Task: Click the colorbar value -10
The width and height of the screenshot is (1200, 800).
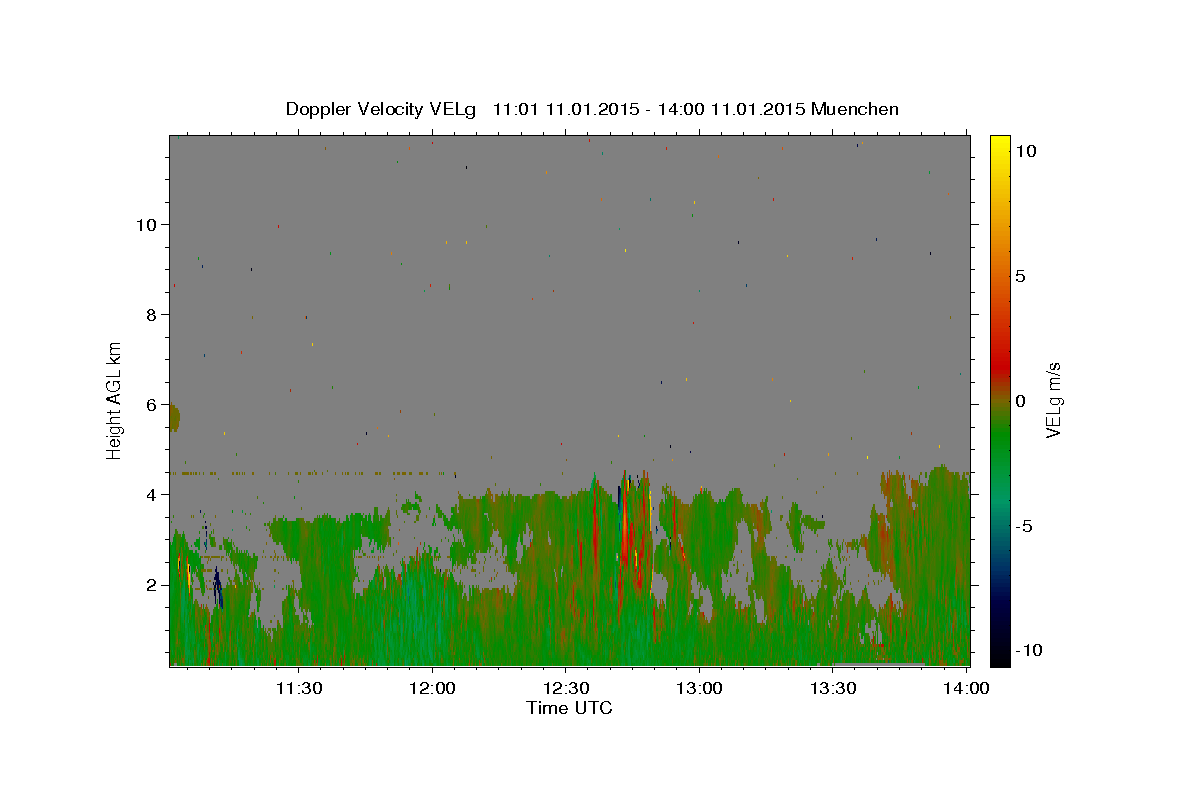Action: tap(1029, 650)
